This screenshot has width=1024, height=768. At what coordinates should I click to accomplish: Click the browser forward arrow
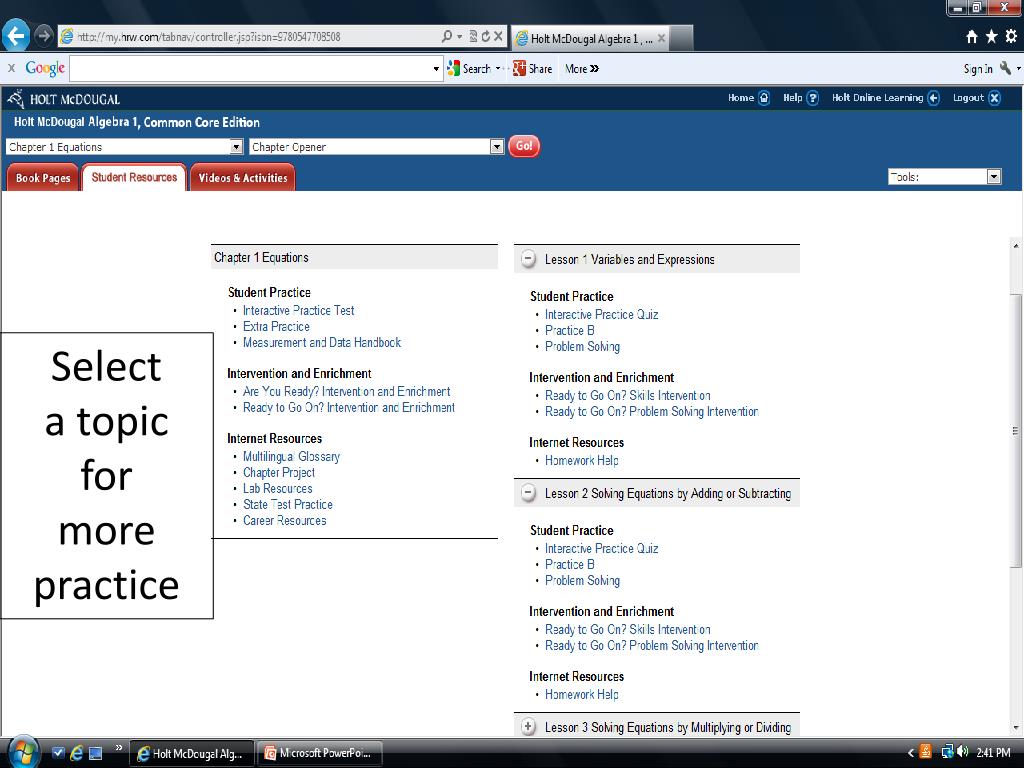pyautogui.click(x=44, y=35)
